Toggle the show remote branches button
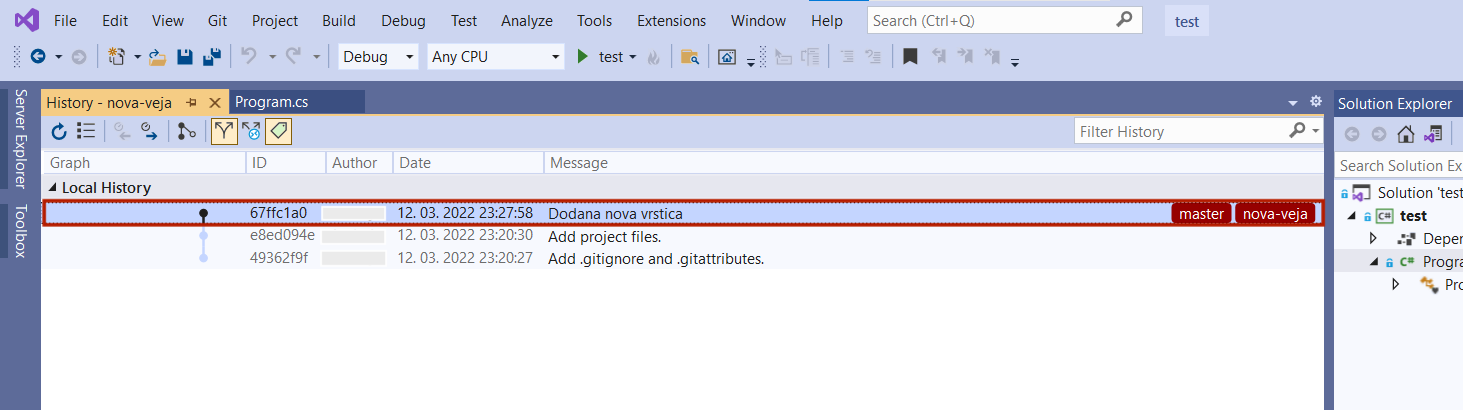 point(251,131)
